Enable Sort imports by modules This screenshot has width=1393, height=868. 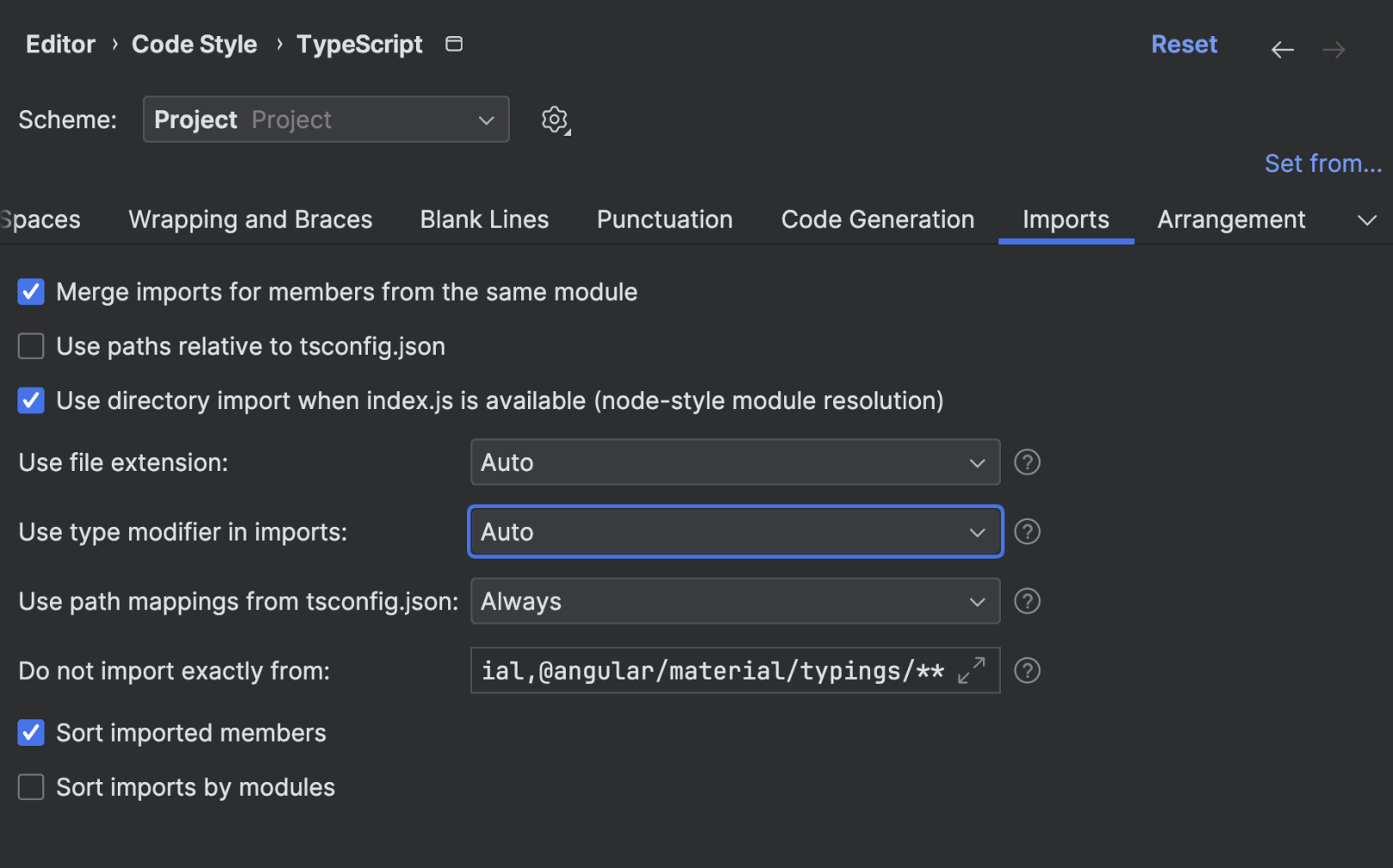pyautogui.click(x=31, y=787)
